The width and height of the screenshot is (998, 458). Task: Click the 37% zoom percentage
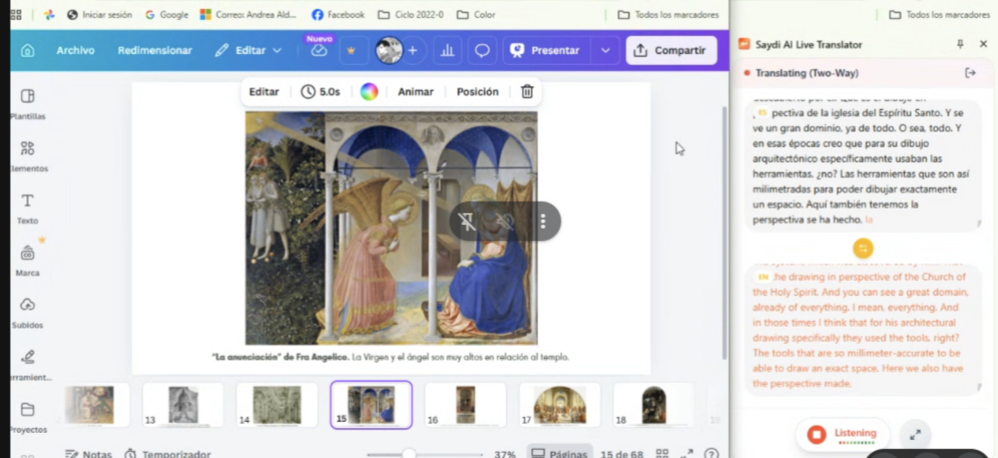point(505,454)
